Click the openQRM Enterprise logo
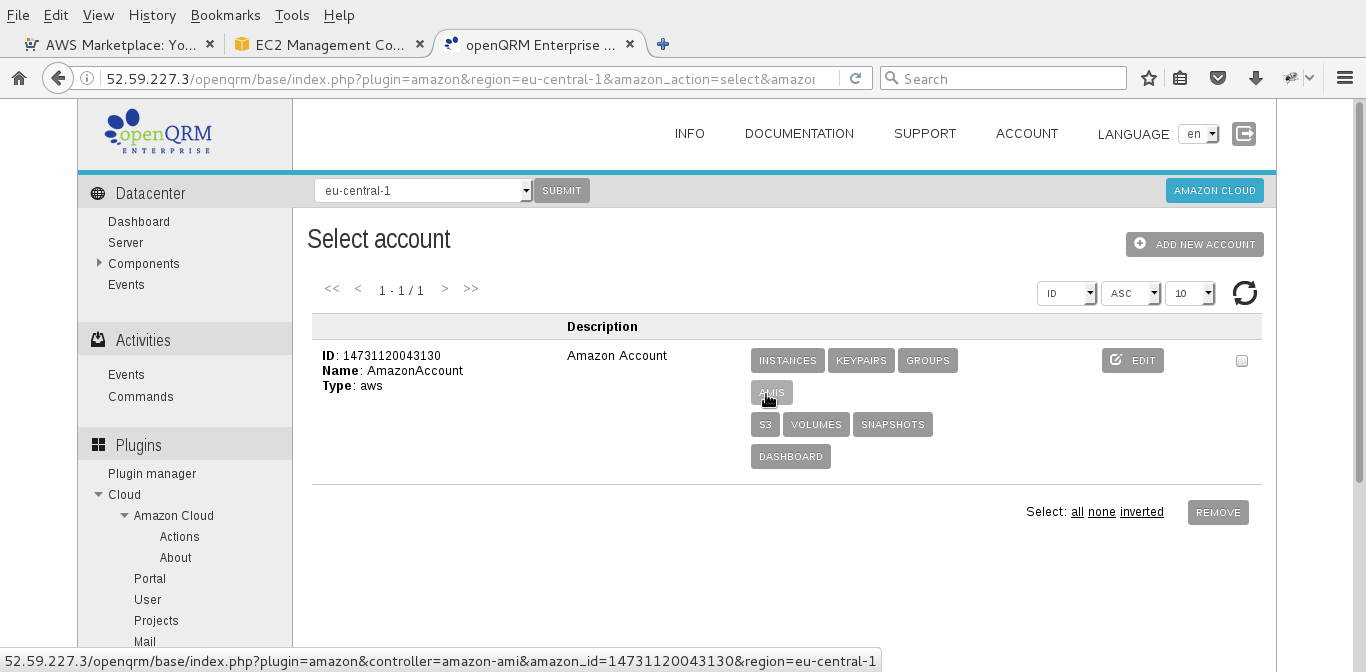1366x672 pixels. 159,132
